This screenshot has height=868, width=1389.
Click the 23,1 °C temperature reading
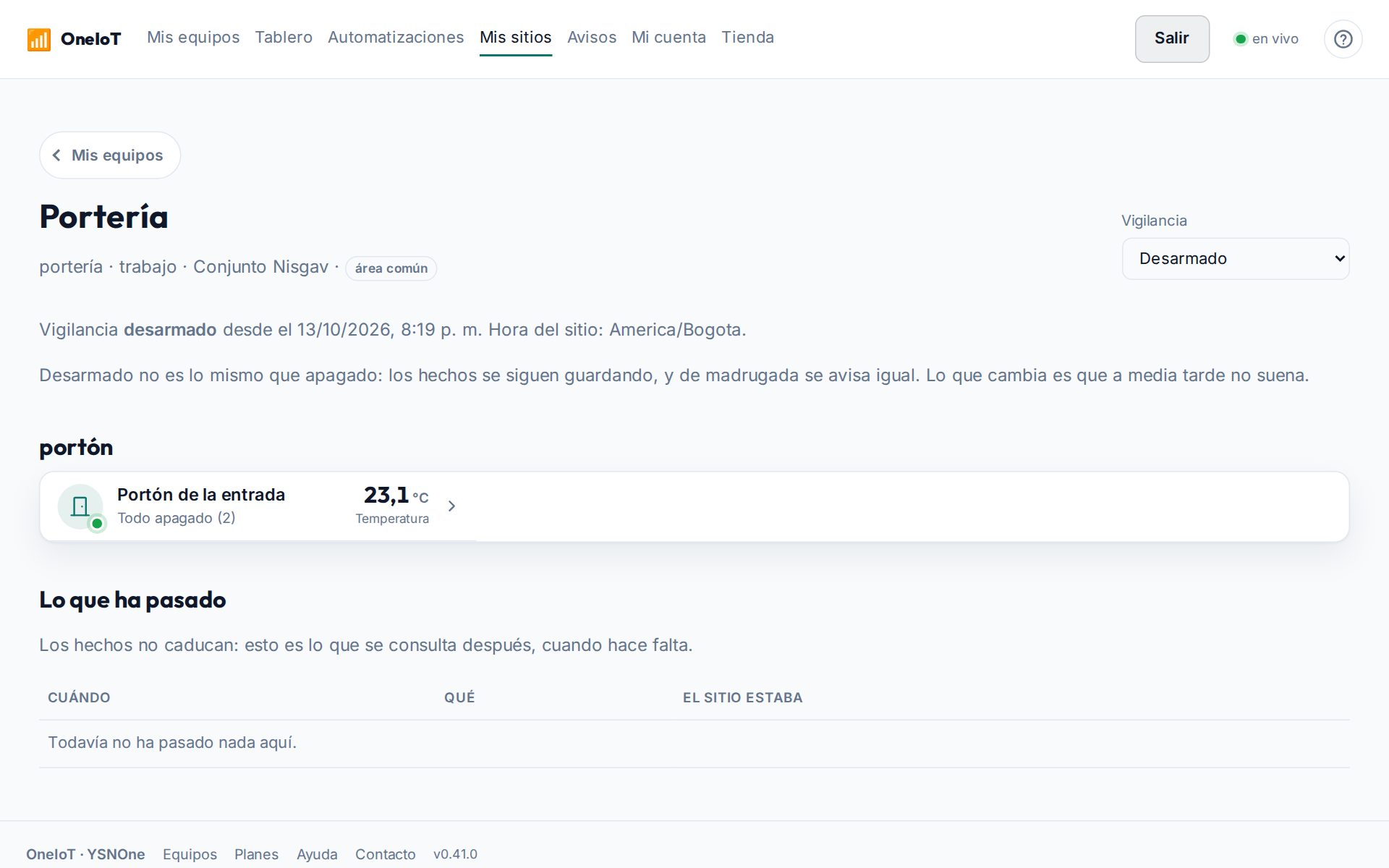coord(395,496)
